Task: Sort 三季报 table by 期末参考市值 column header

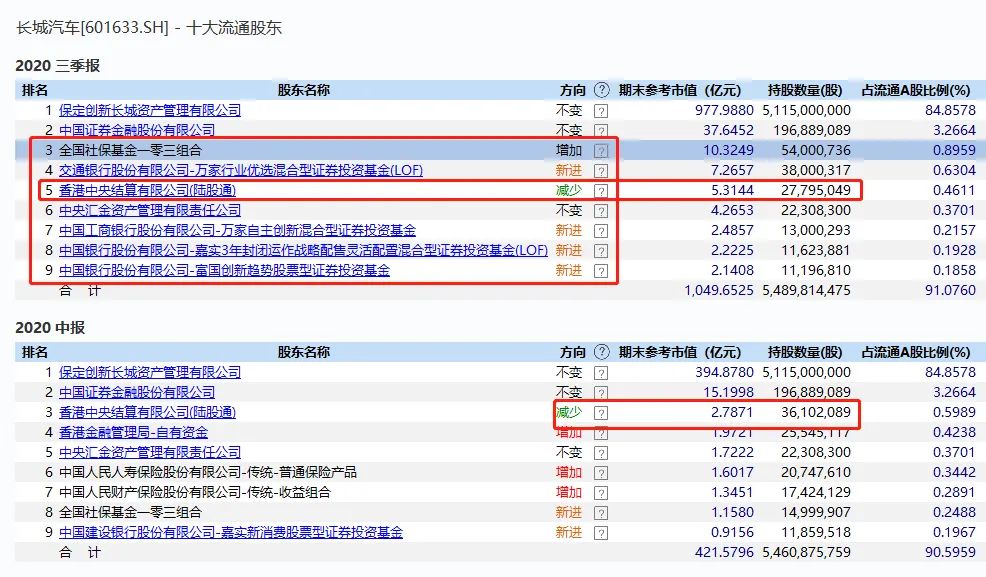Action: [680, 90]
